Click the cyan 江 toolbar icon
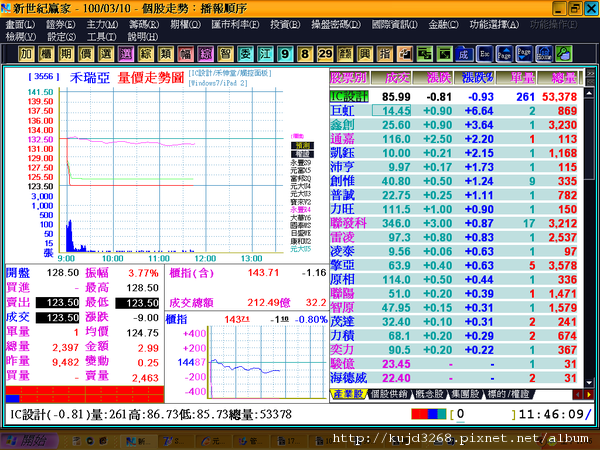600x450 pixels. coord(265,54)
